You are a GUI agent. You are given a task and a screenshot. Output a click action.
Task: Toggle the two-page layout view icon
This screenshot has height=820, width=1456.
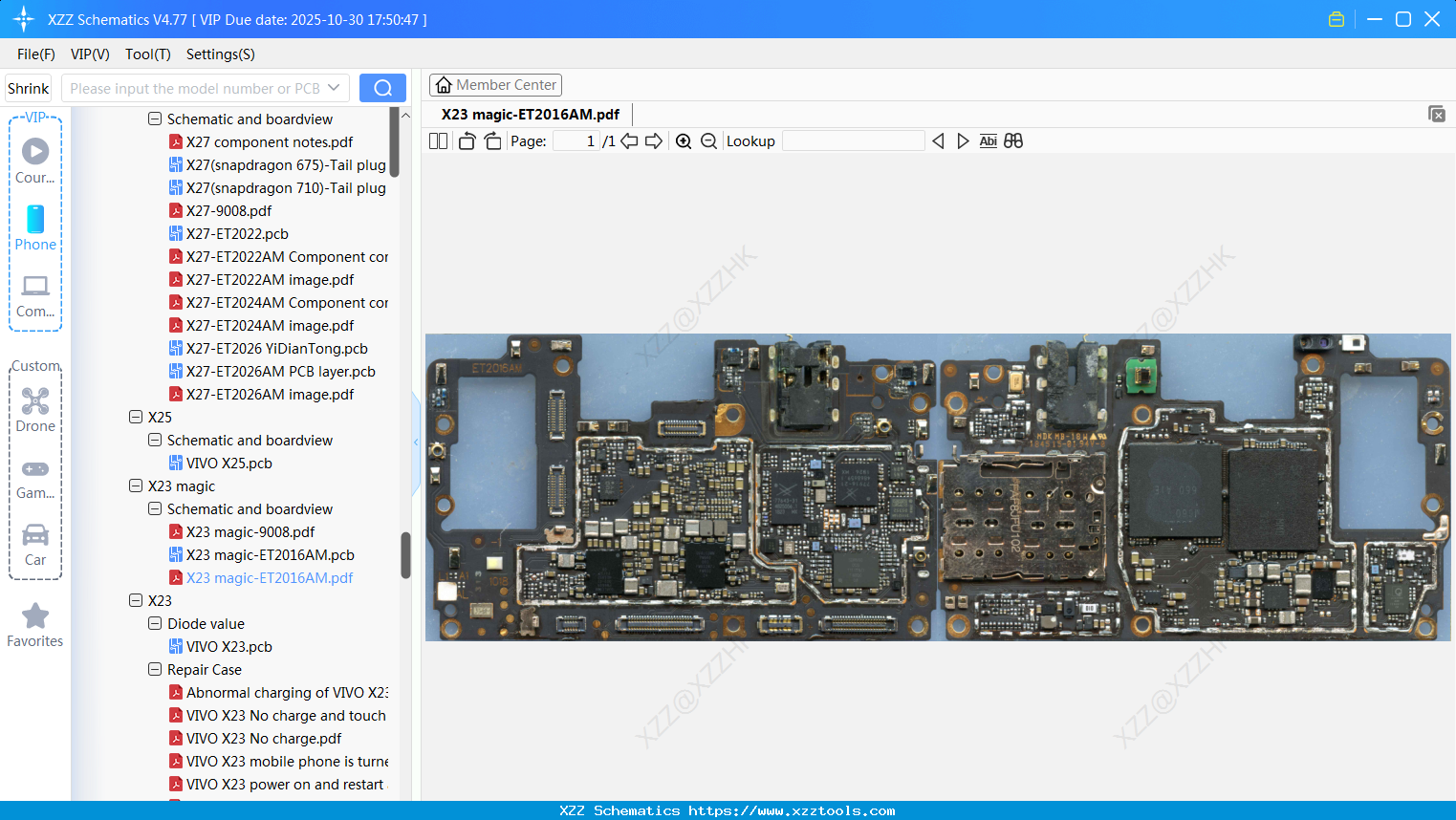[439, 141]
